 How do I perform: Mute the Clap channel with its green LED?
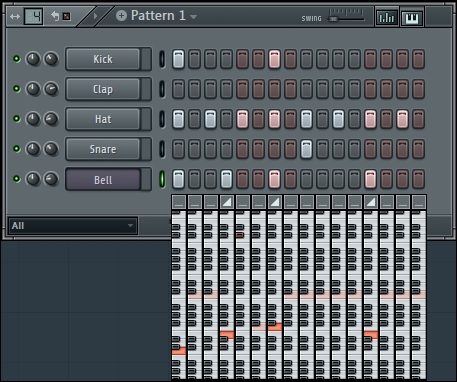tap(16, 89)
